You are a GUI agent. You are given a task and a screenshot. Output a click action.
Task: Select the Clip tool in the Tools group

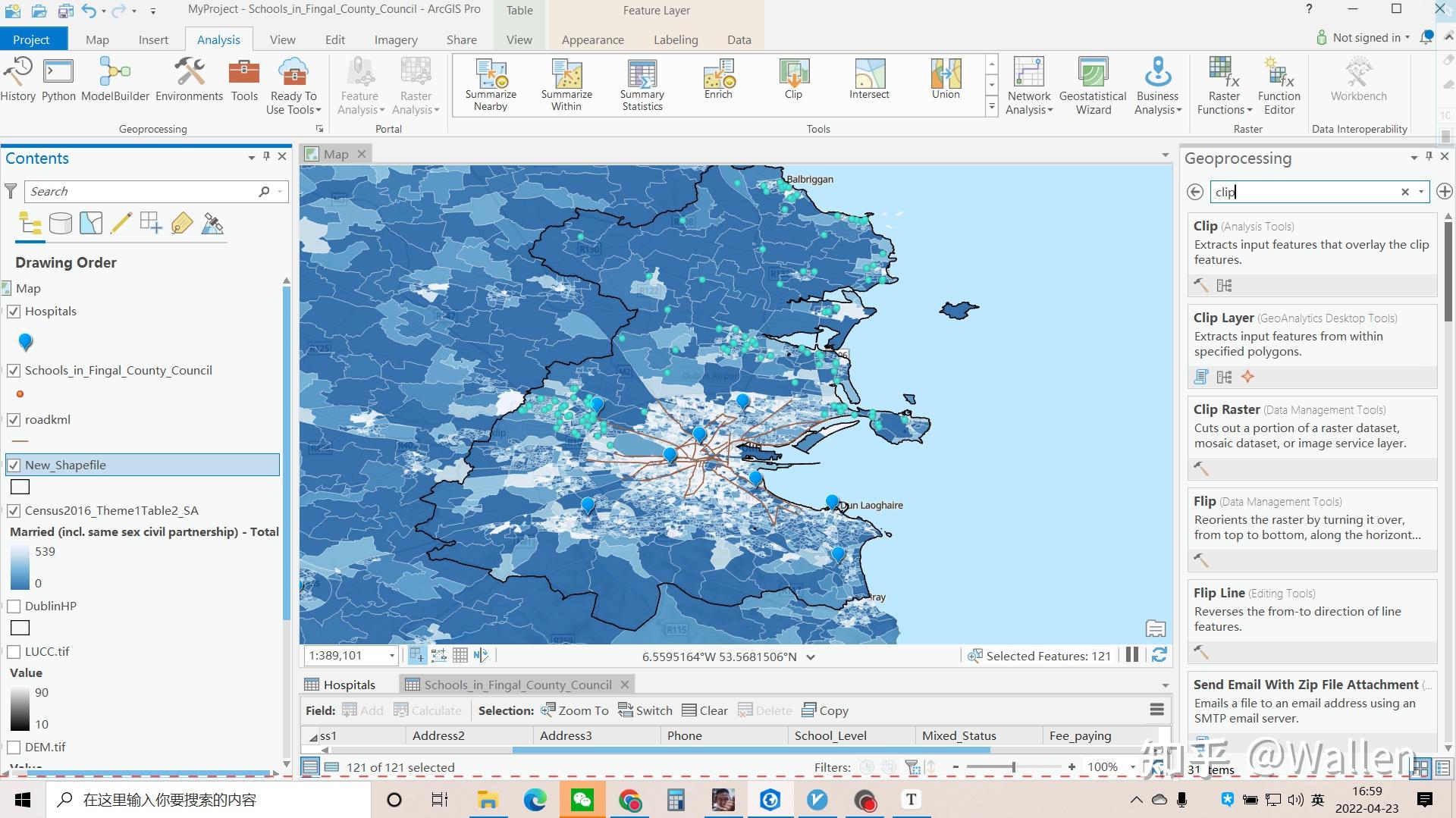pos(792,80)
